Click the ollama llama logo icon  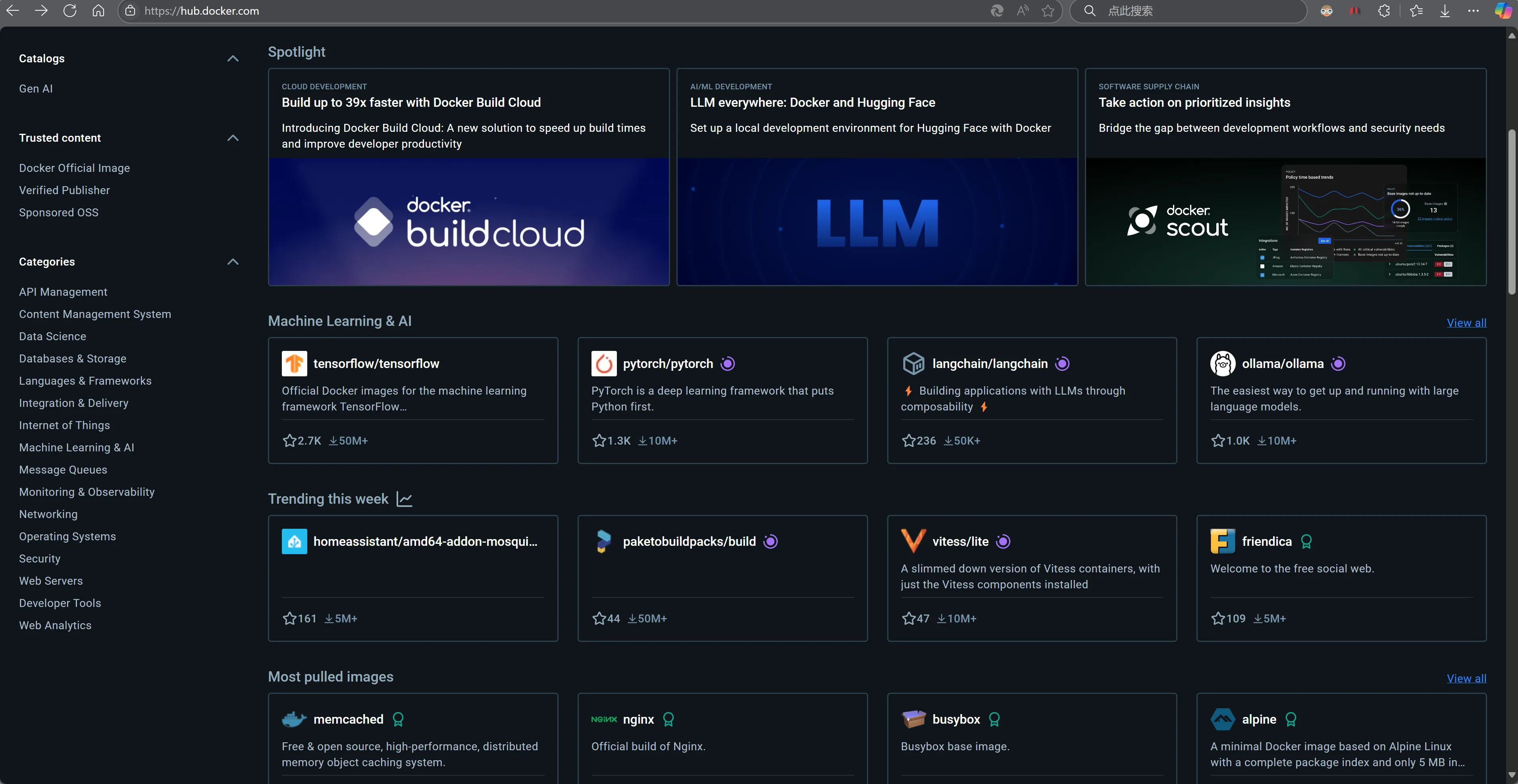(1222, 364)
